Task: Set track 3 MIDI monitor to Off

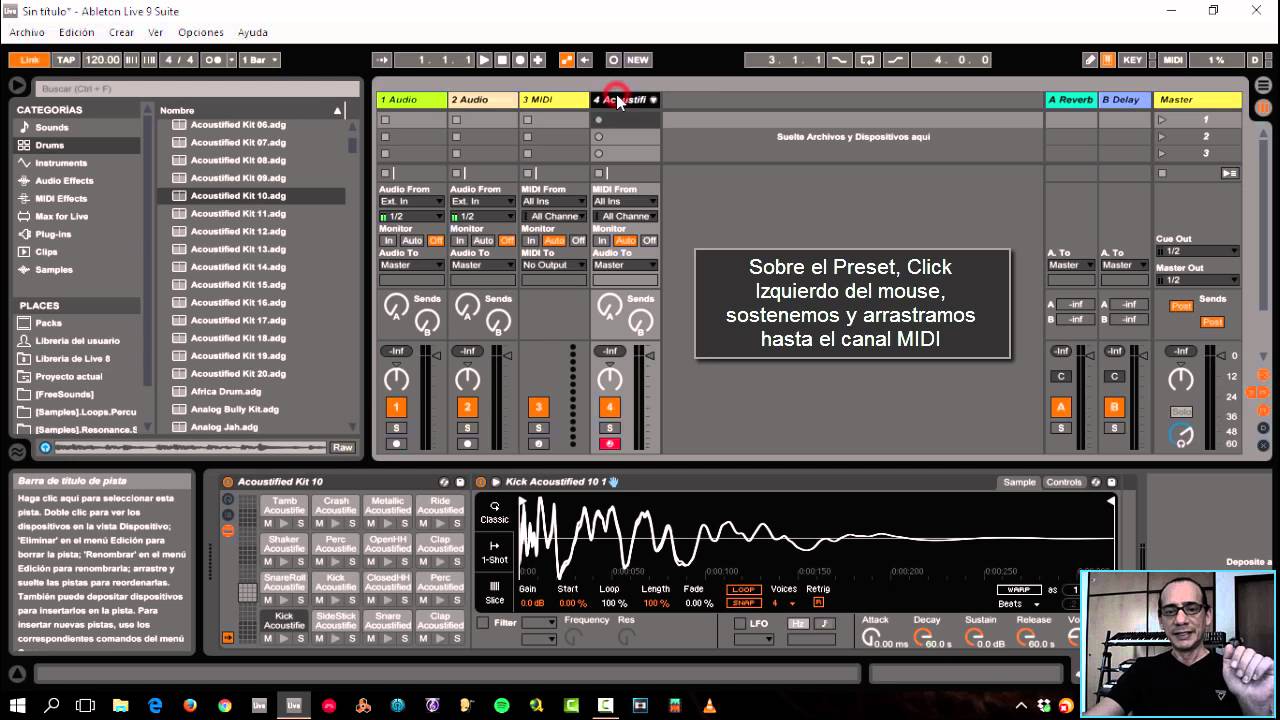Action: coord(579,241)
